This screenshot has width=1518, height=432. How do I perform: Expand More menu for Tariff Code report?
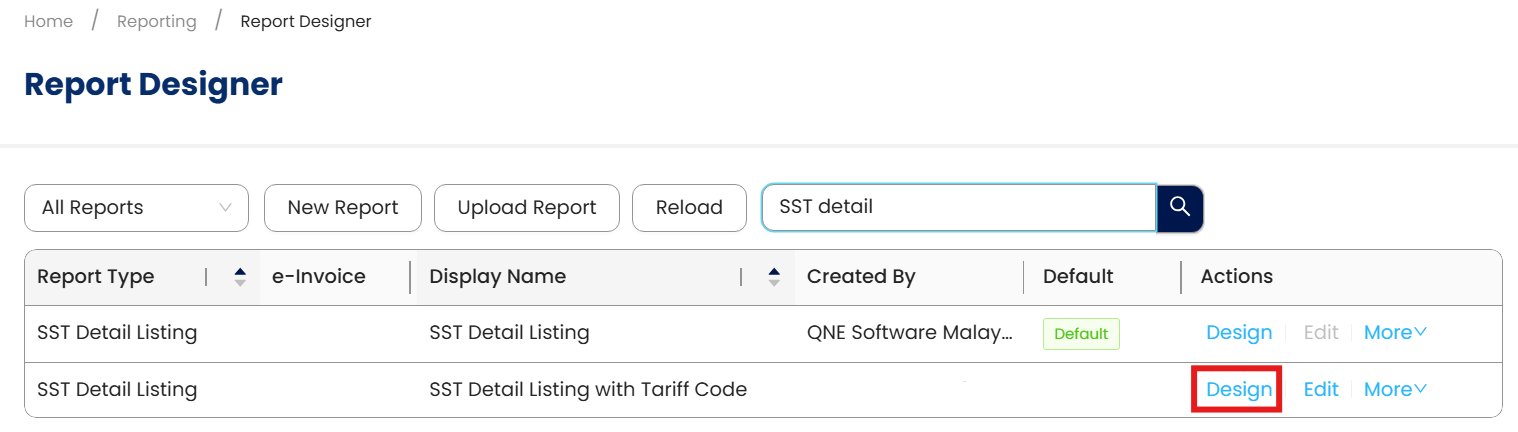pos(1395,389)
